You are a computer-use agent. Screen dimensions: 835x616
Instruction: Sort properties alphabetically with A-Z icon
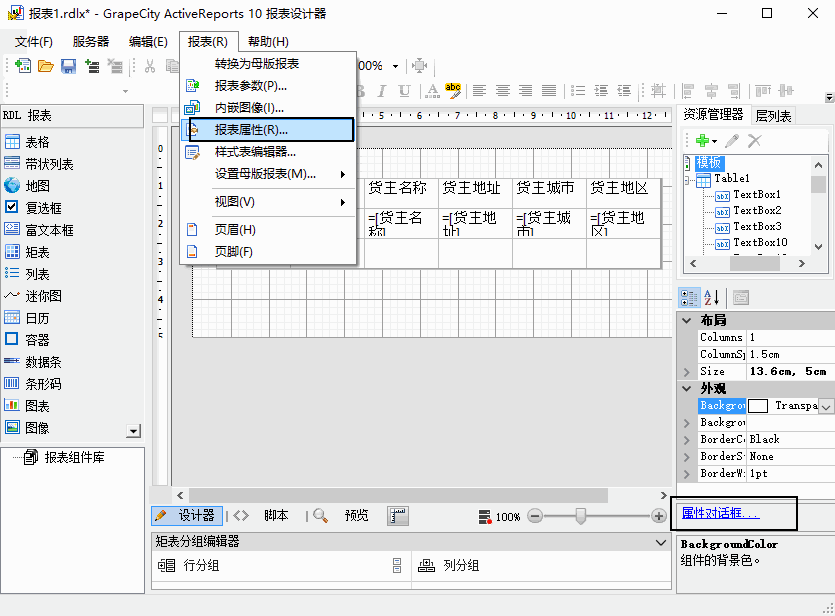coord(712,297)
